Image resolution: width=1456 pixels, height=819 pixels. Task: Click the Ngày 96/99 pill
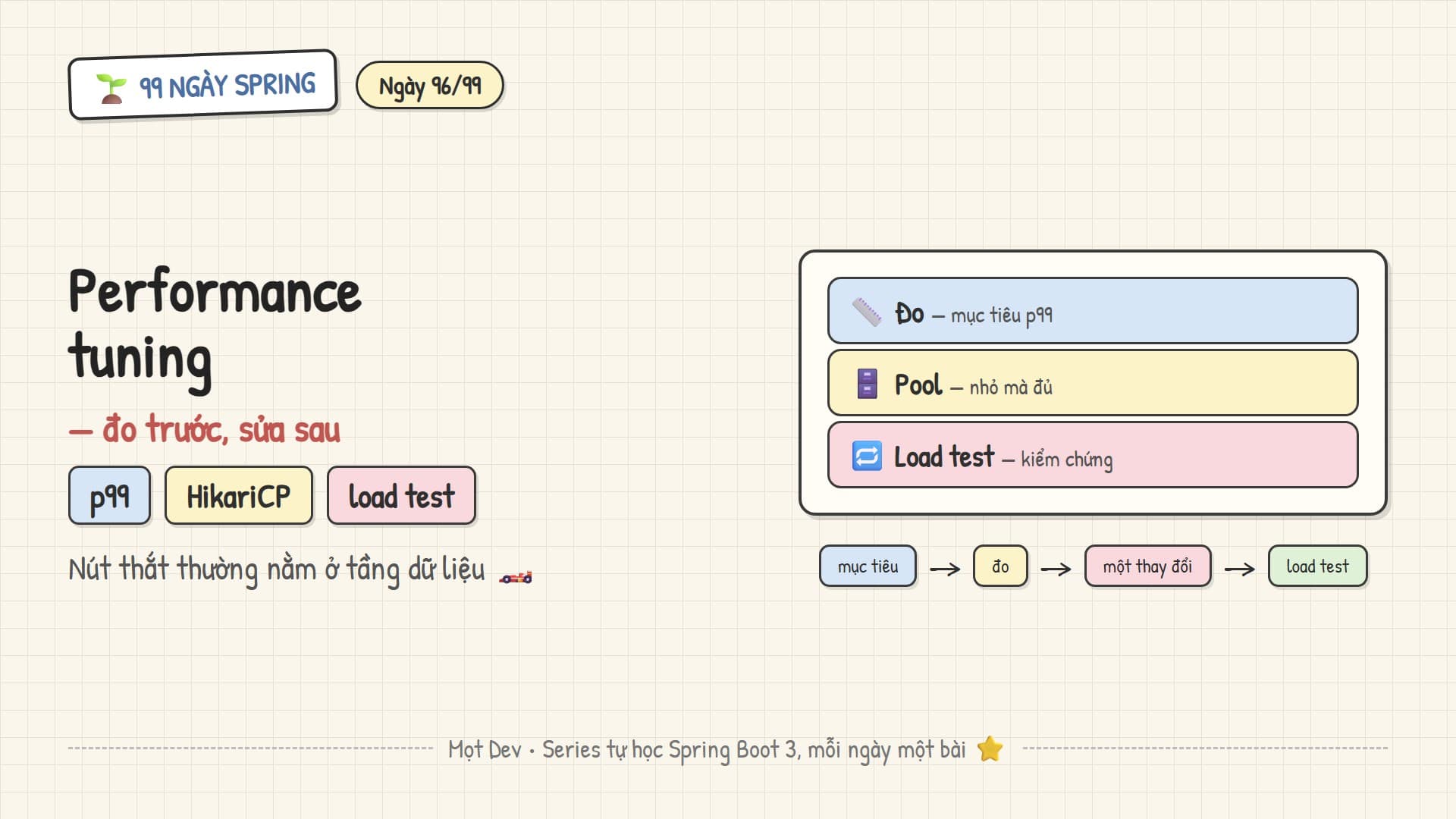click(x=430, y=85)
